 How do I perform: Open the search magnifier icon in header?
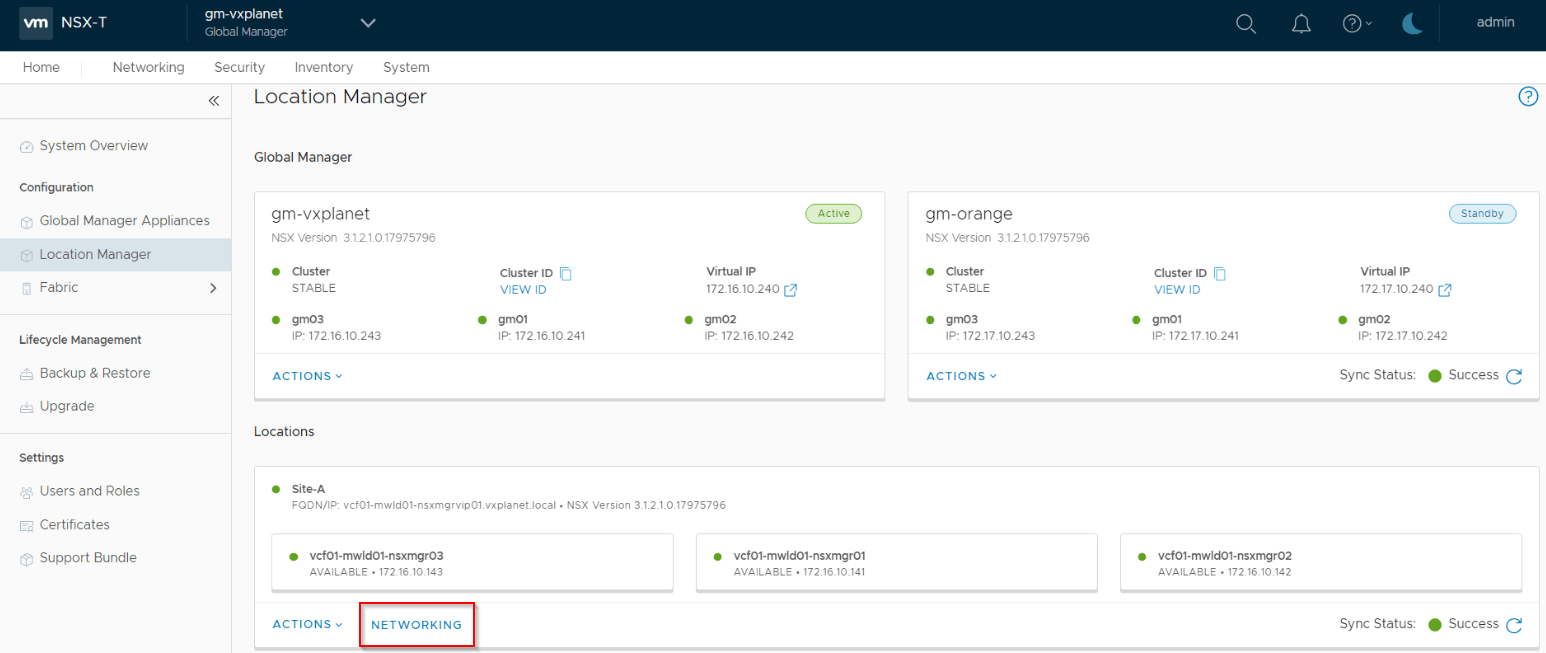pyautogui.click(x=1246, y=24)
